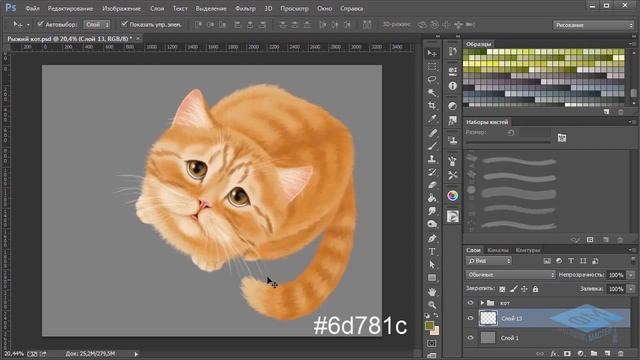Open the Слой auto-select dropdown
The height and width of the screenshot is (360, 640).
click(x=97, y=24)
